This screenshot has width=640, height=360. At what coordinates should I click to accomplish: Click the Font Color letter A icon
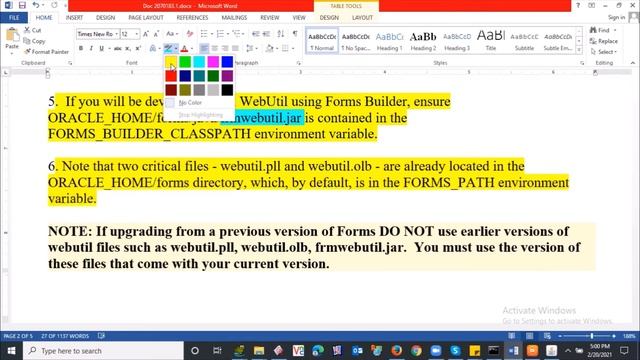click(x=184, y=49)
